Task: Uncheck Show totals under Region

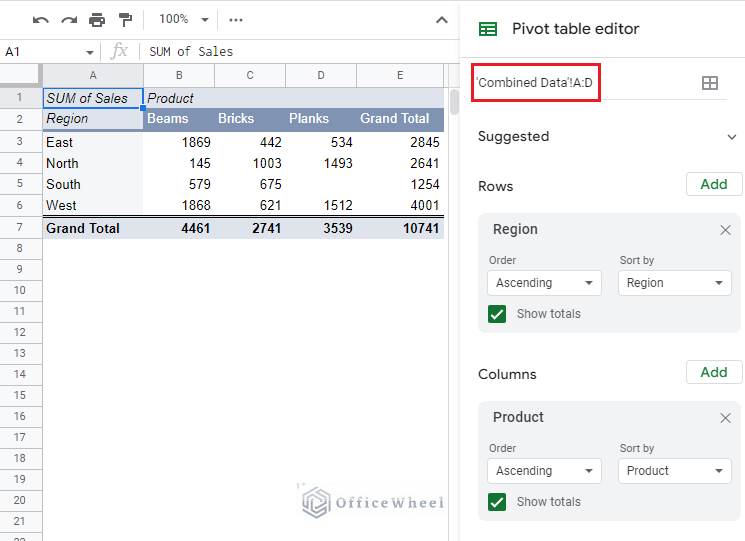Action: [497, 314]
